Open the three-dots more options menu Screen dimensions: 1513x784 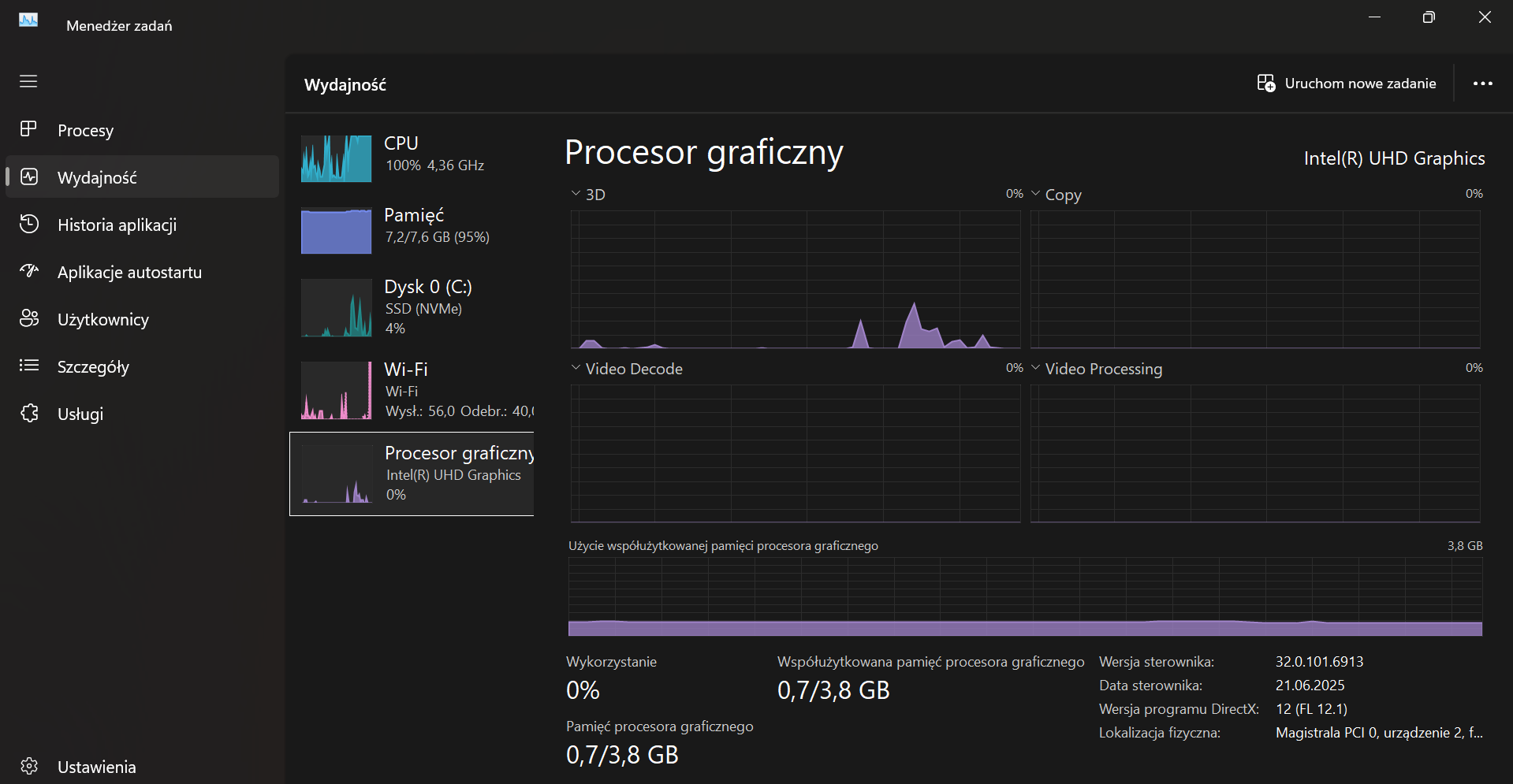[1483, 84]
